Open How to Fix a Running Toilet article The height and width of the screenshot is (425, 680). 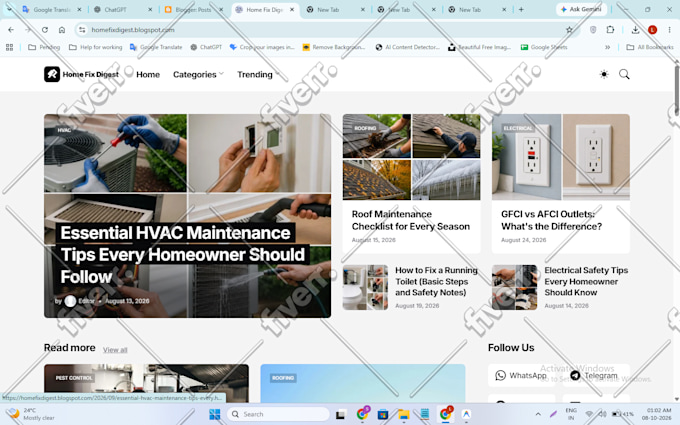click(x=436, y=281)
